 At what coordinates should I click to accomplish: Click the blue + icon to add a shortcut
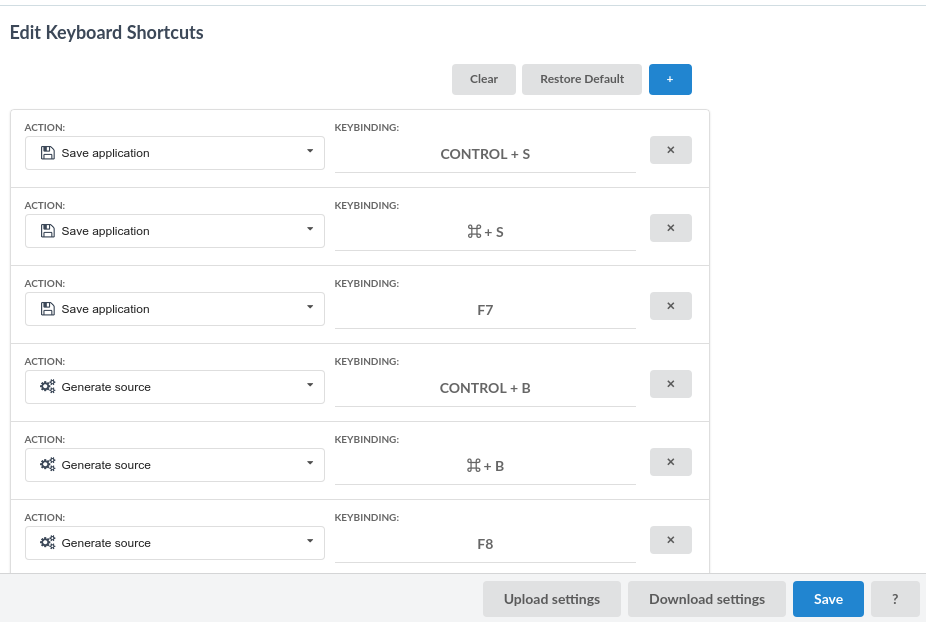(x=670, y=79)
